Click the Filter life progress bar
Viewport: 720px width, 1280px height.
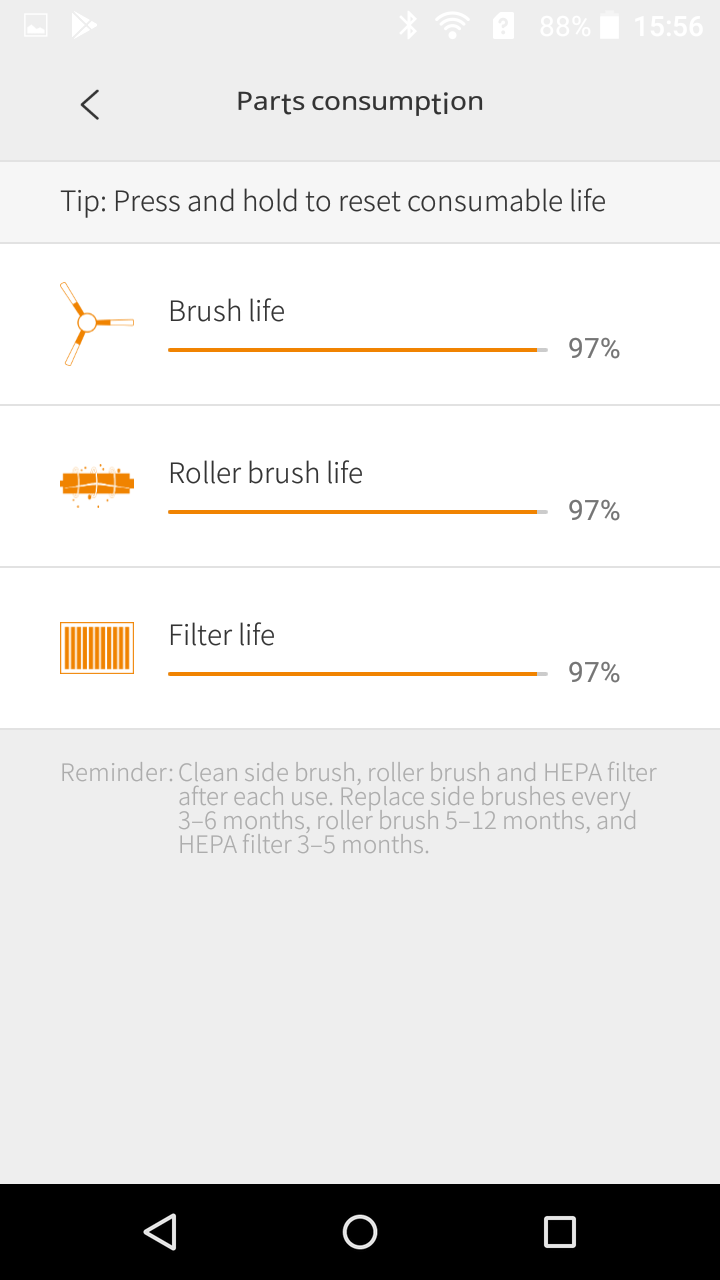point(357,674)
